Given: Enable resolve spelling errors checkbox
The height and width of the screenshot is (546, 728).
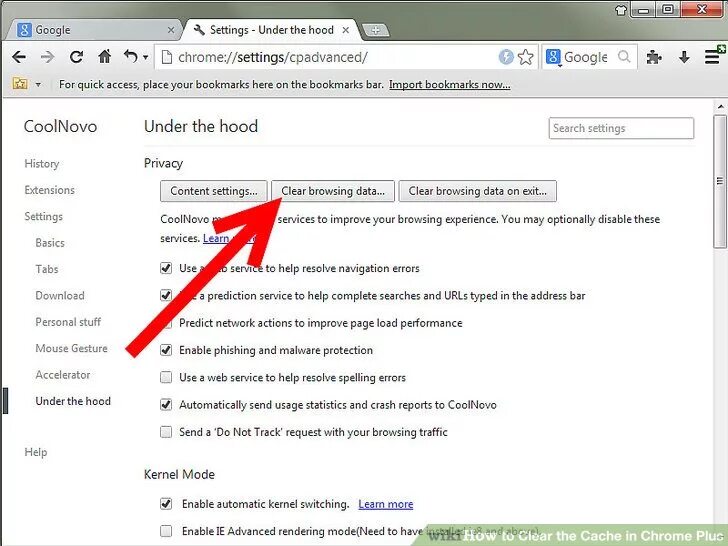Looking at the screenshot, I should pos(166,377).
